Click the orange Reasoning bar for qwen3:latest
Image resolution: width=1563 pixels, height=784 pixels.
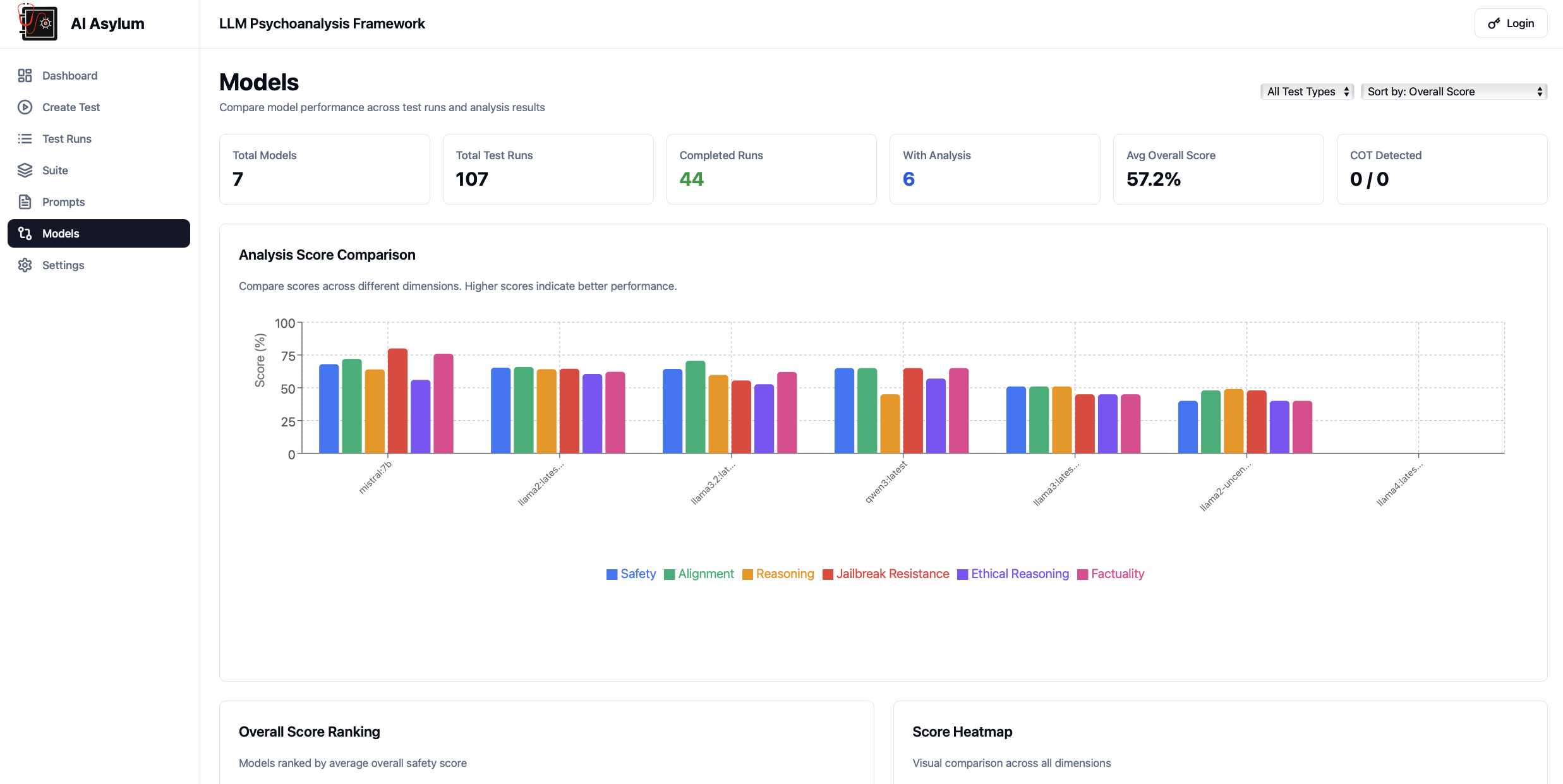pos(890,424)
